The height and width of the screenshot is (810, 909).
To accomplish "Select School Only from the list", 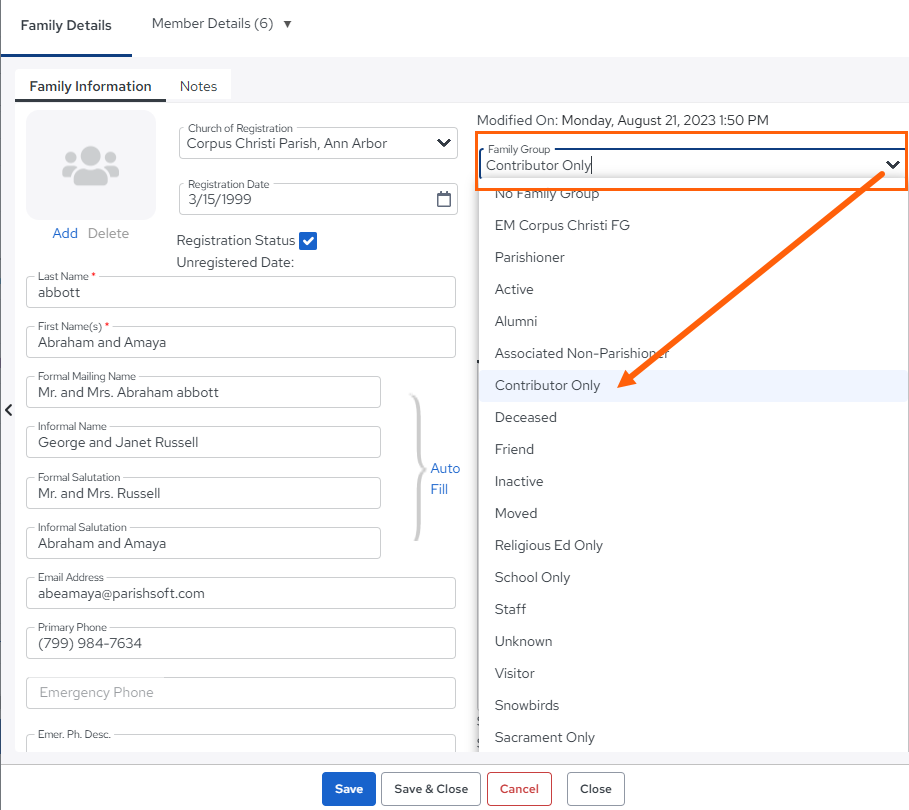I will pyautogui.click(x=693, y=577).
